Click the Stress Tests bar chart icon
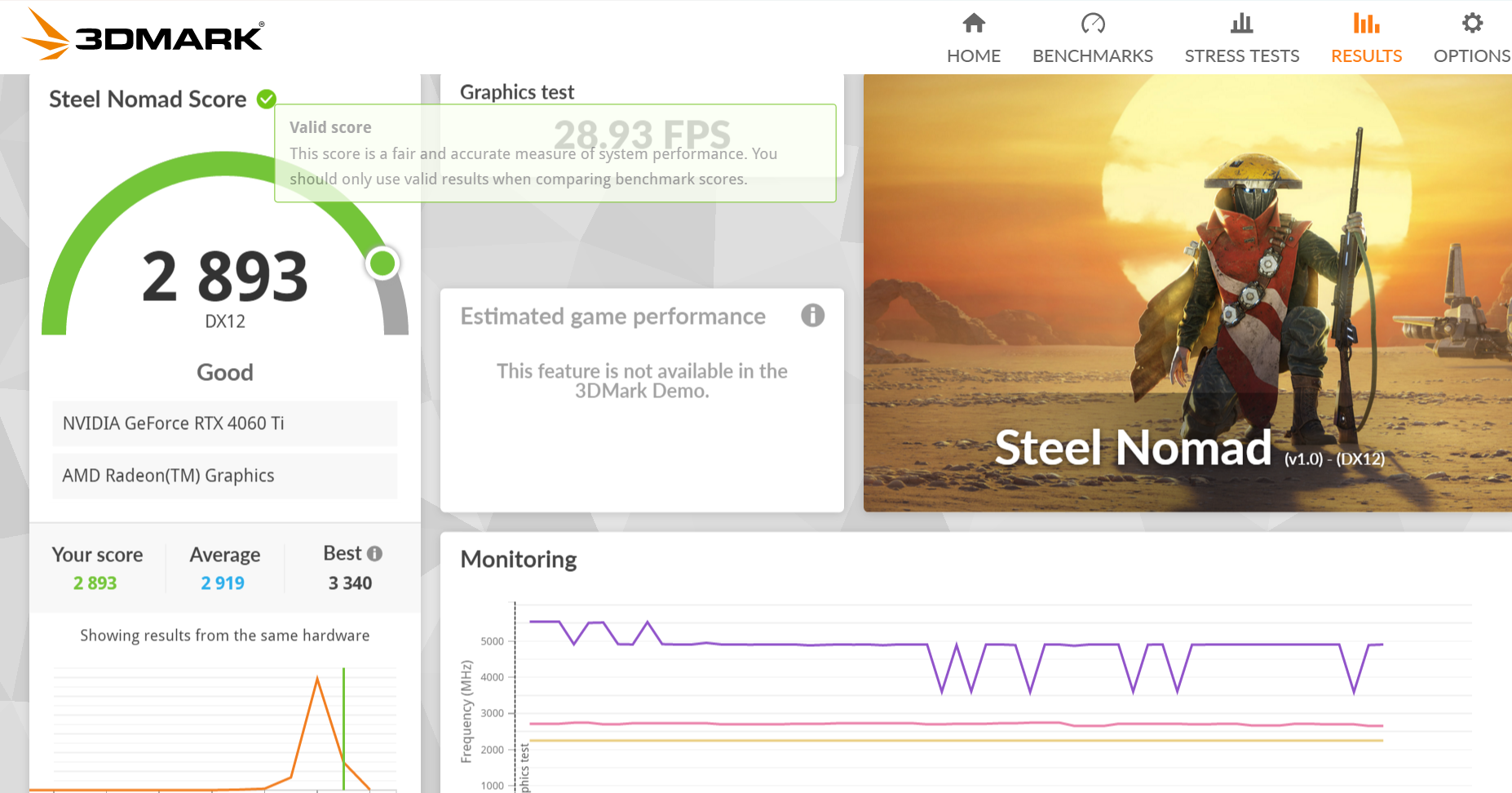1512x793 pixels. coord(1242,23)
